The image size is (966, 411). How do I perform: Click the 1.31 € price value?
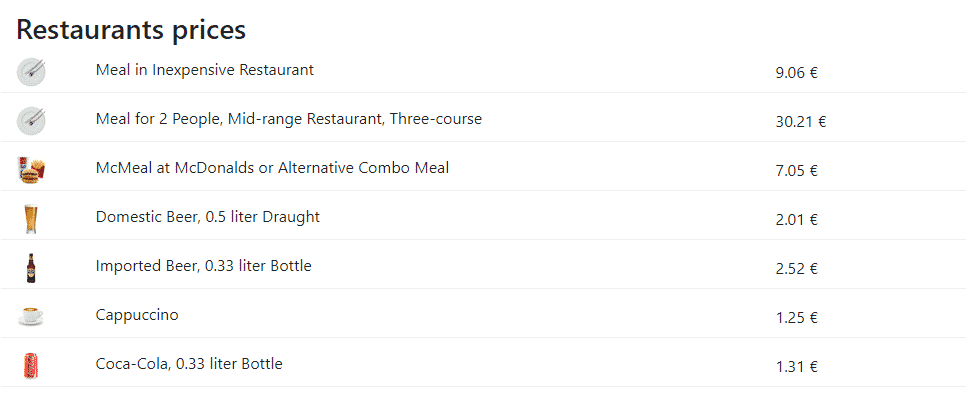796,367
